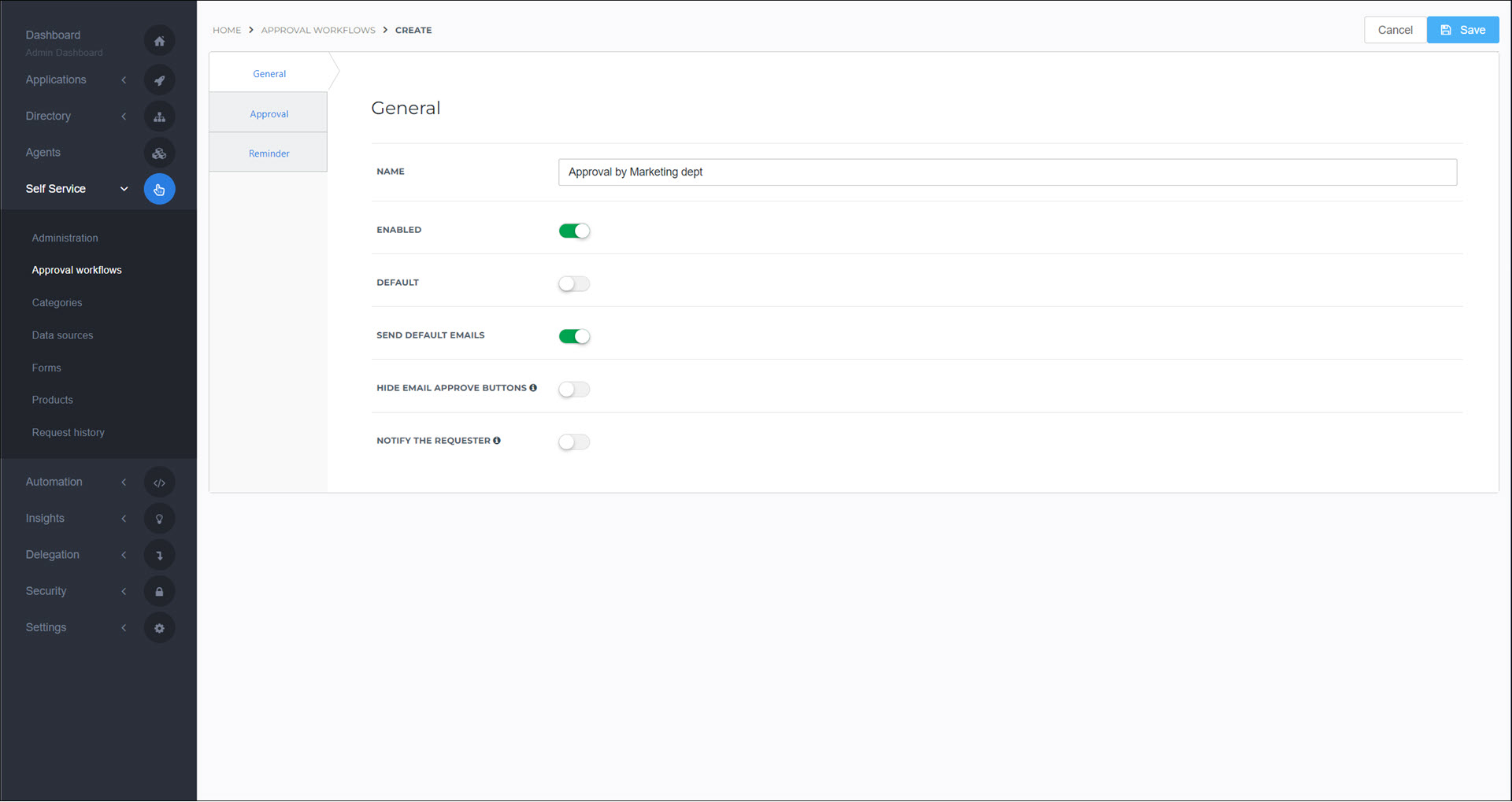The height and width of the screenshot is (802, 1512).
Task: Enable Hide Email Approve Buttons toggle
Action: point(574,389)
